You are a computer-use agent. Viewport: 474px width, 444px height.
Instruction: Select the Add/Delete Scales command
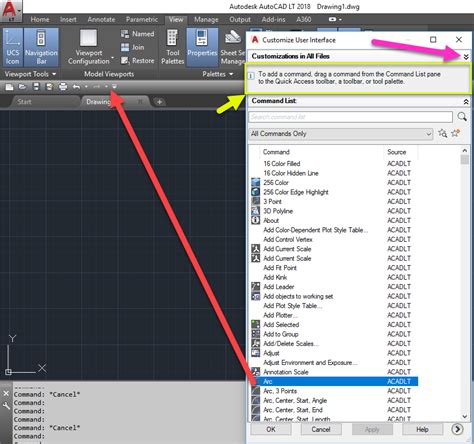(x=334, y=344)
